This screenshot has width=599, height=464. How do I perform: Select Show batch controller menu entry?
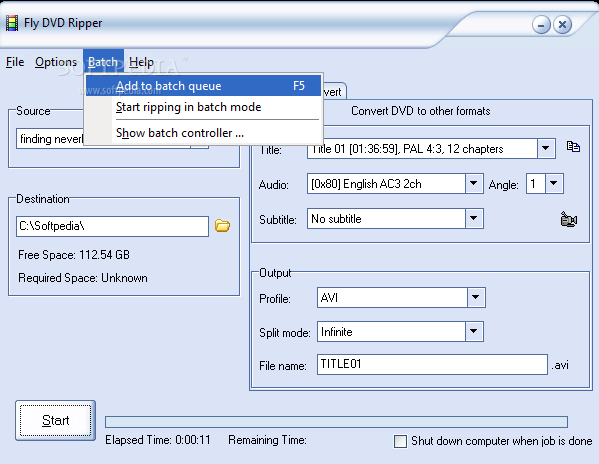[x=203, y=133]
